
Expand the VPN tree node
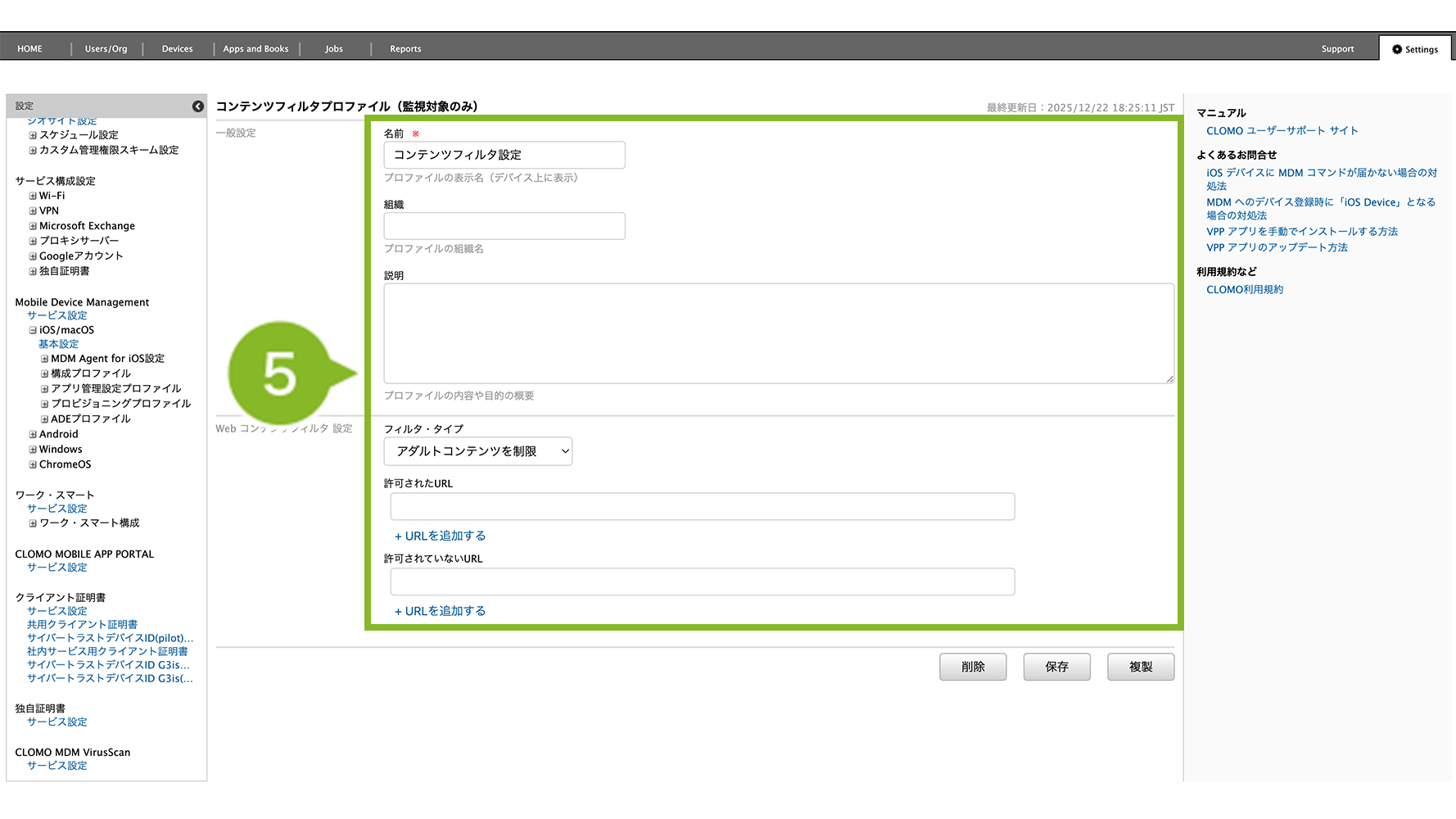click(x=33, y=211)
